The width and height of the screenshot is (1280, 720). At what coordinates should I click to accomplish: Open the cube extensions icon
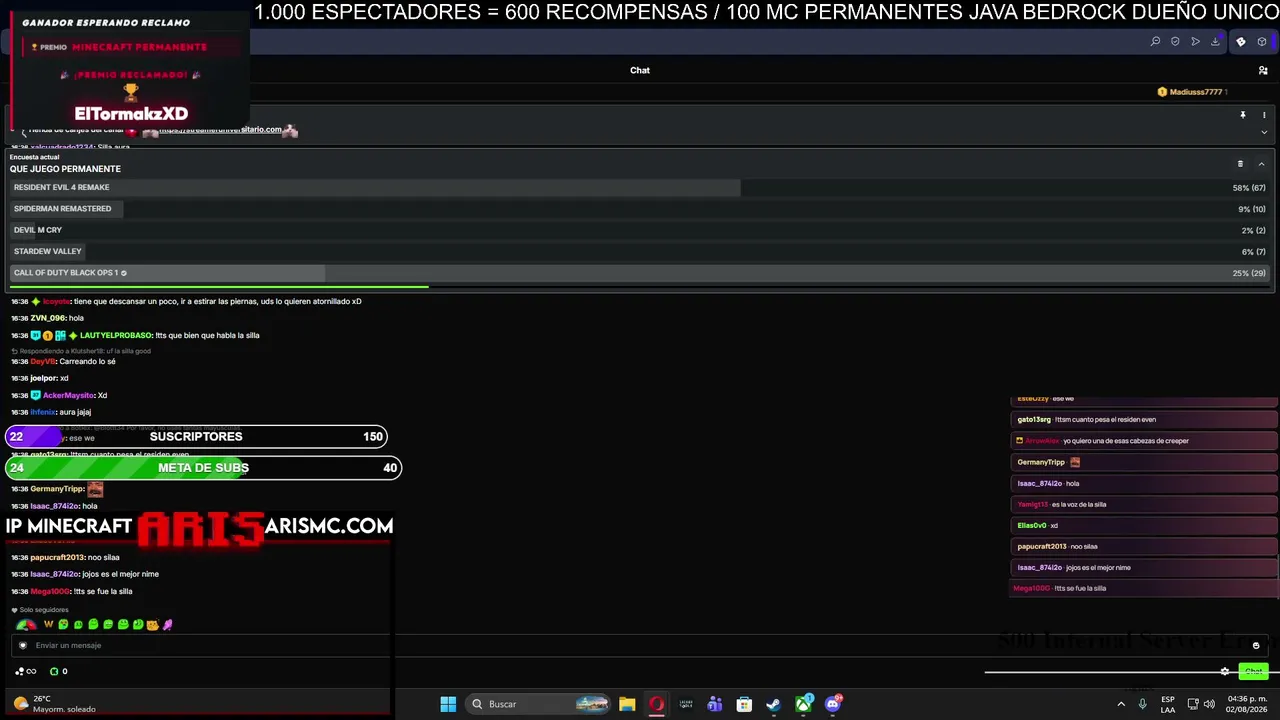pos(1262,42)
